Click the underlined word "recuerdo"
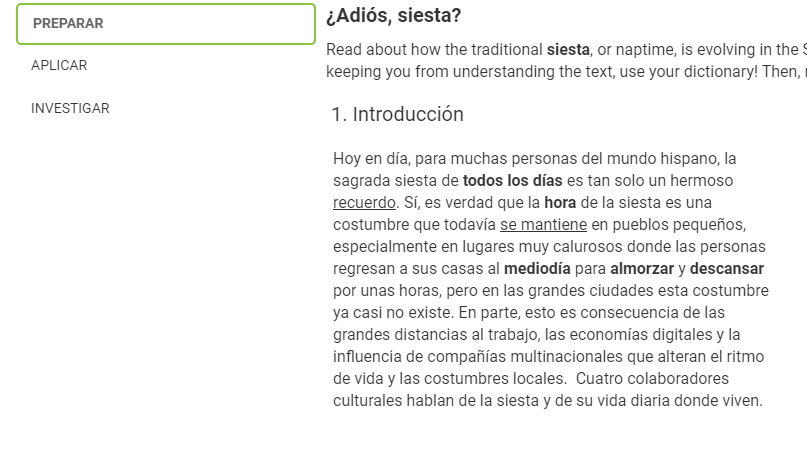807x455 pixels. [364, 202]
